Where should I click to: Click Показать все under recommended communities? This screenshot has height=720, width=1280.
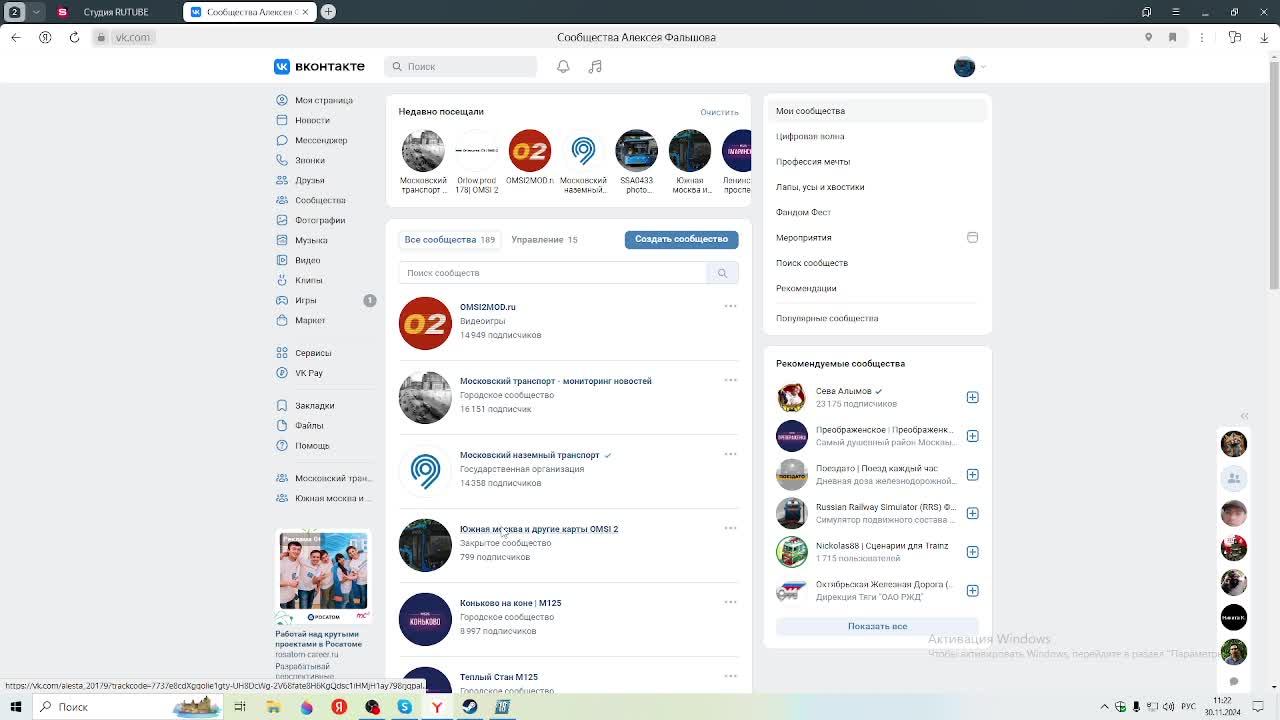pos(877,626)
